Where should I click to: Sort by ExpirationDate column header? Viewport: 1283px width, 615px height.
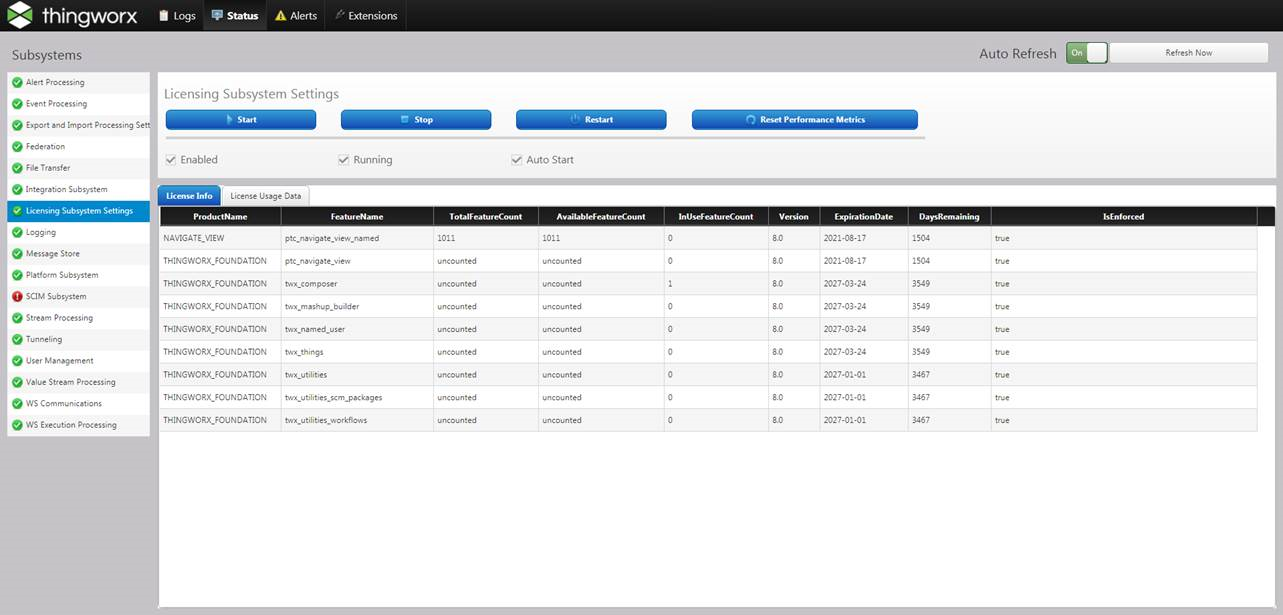coord(864,216)
